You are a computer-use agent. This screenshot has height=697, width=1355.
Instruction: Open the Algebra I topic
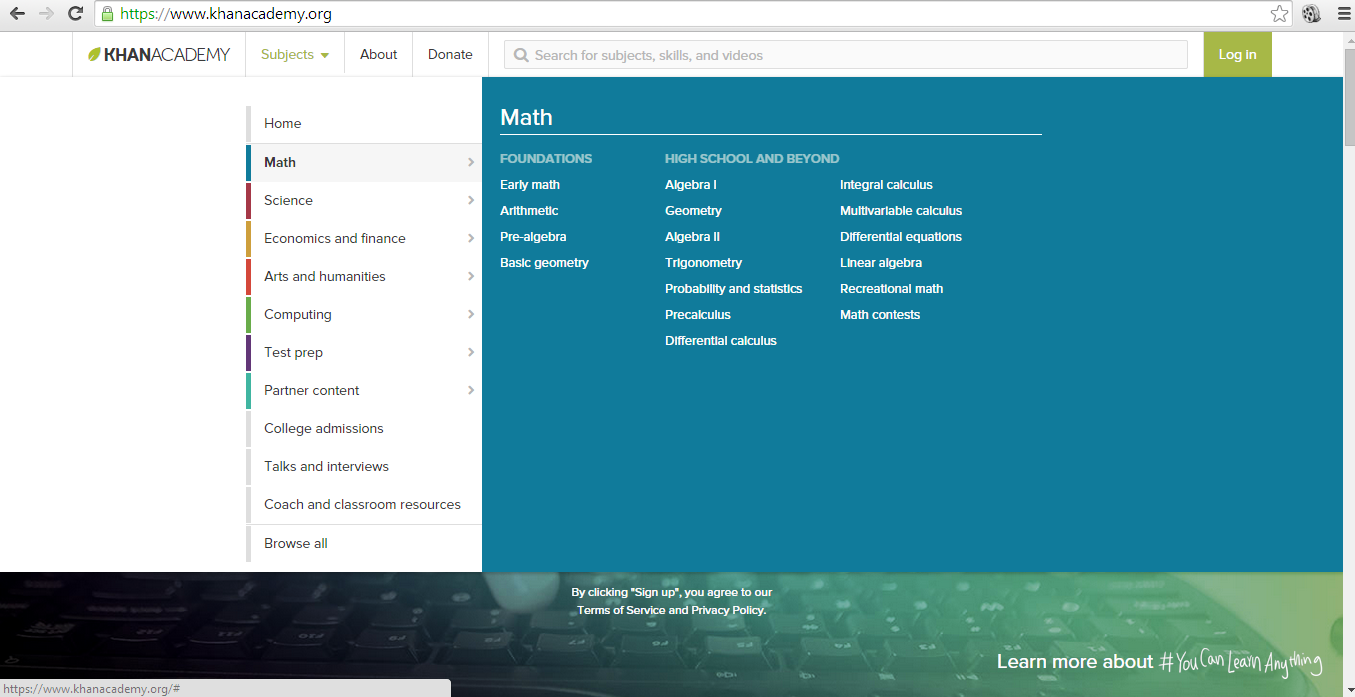[691, 185]
